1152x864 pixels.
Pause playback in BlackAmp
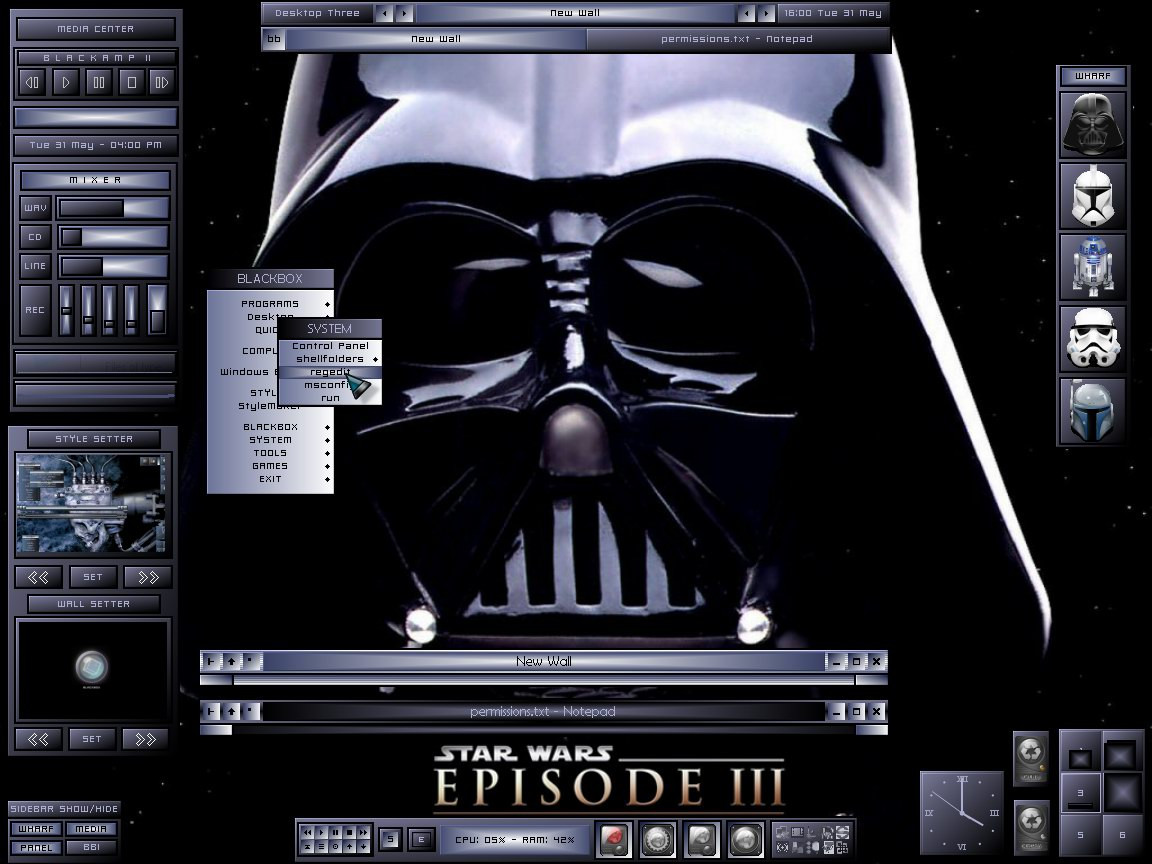click(98, 82)
